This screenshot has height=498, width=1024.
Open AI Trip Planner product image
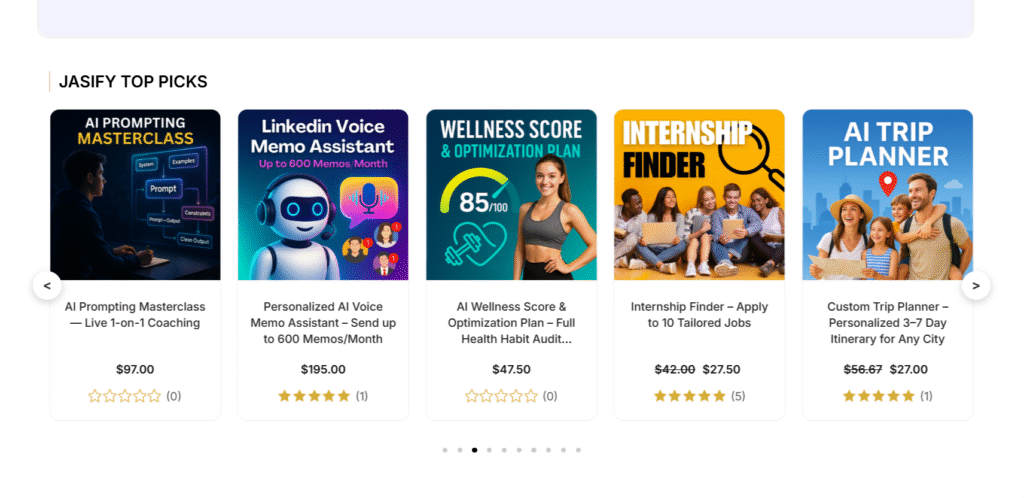tap(887, 195)
